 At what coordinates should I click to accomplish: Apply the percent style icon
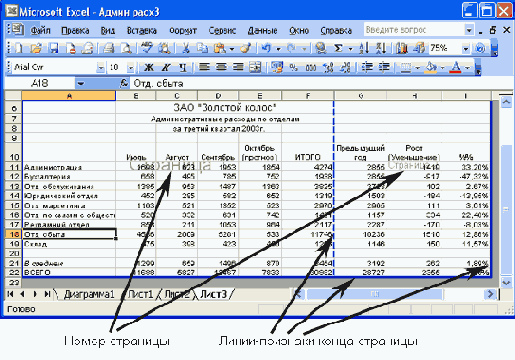(294, 68)
